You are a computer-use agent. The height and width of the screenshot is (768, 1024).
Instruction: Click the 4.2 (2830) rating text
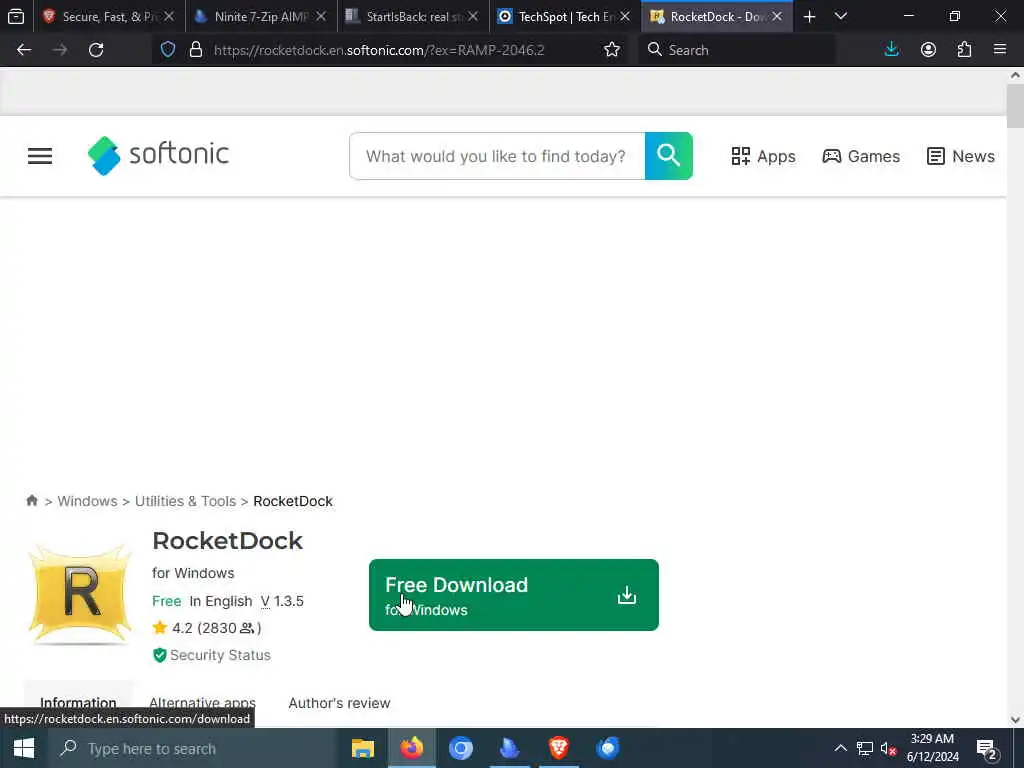(x=216, y=628)
